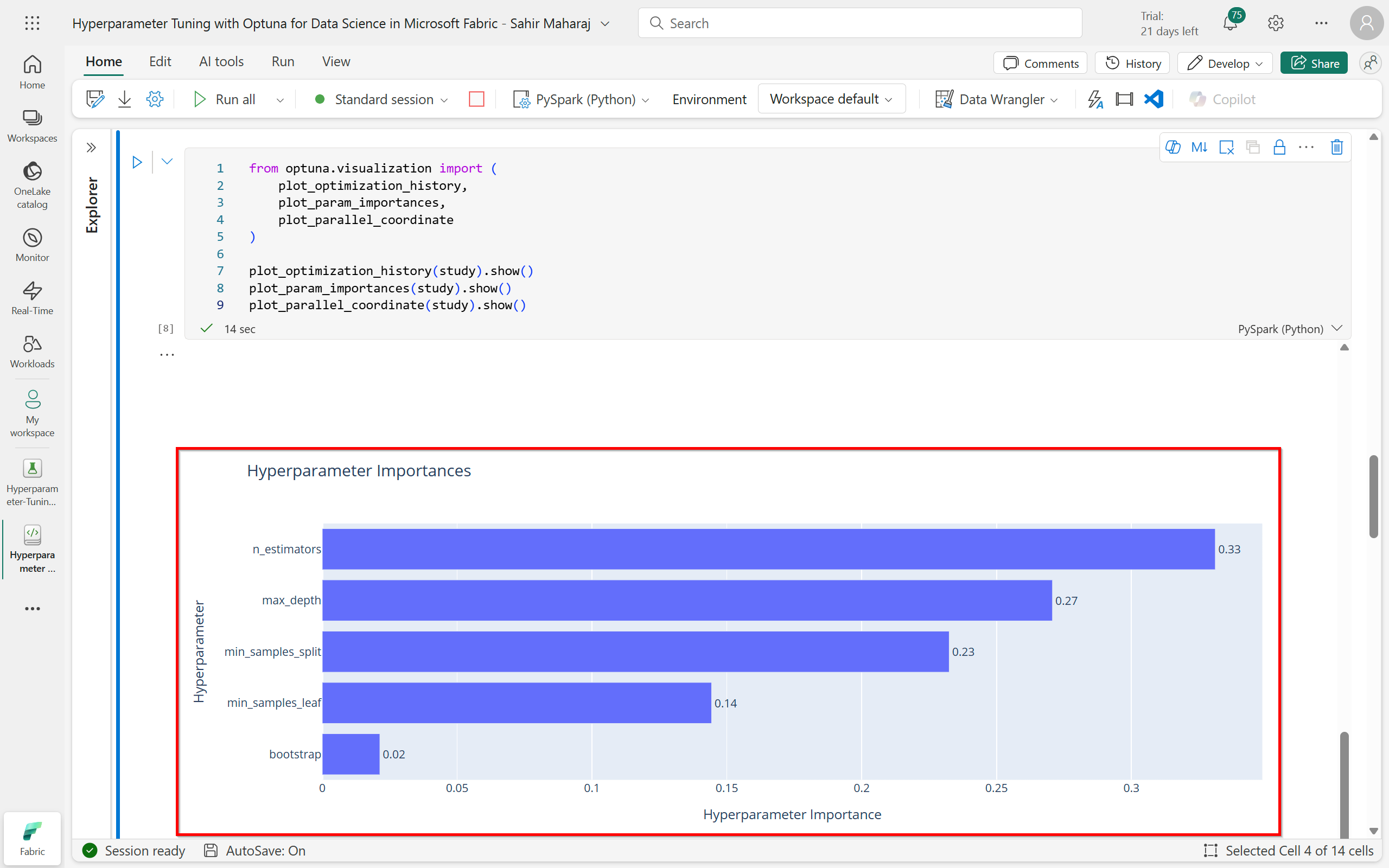This screenshot has height=868, width=1389.
Task: Expand cell run options chevron
Action: 167,161
